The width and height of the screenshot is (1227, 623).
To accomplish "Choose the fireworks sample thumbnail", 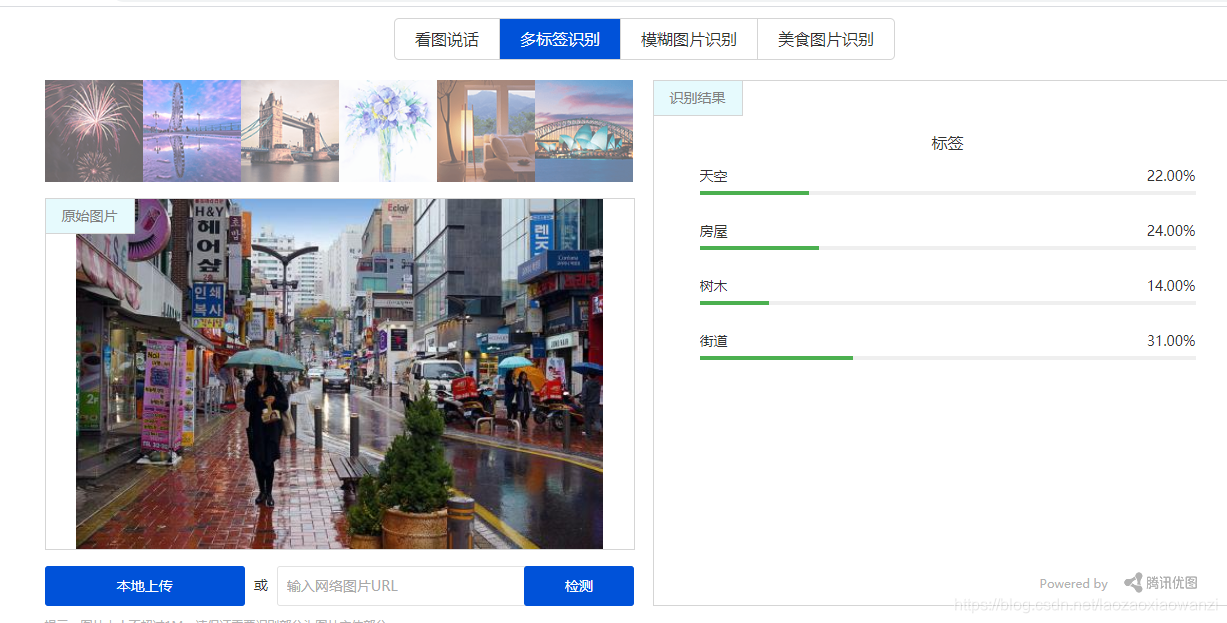I will pyautogui.click(x=94, y=131).
